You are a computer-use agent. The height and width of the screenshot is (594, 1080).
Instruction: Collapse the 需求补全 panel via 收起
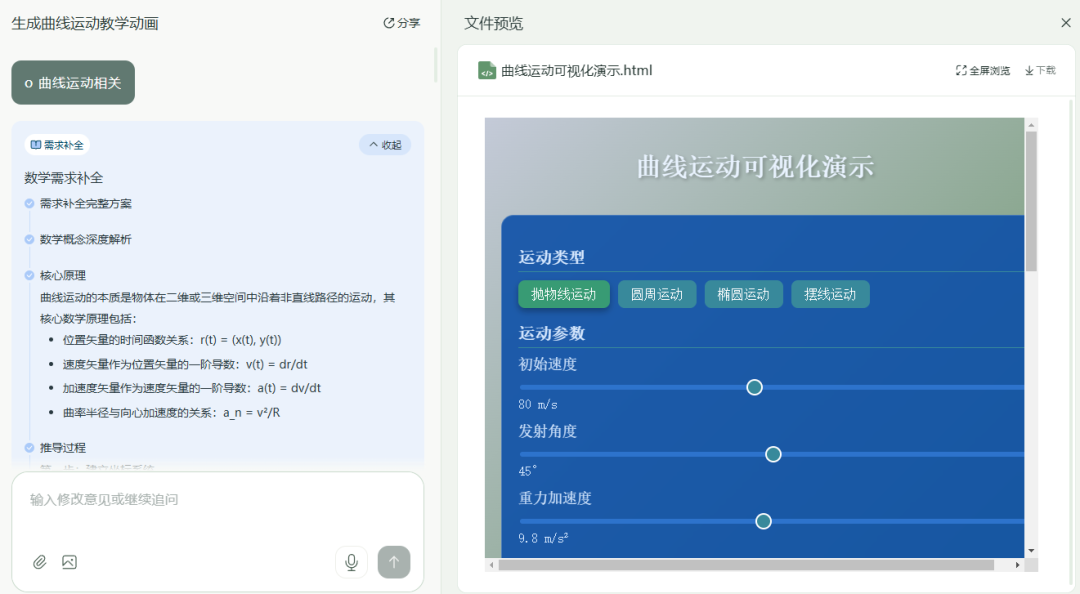384,144
